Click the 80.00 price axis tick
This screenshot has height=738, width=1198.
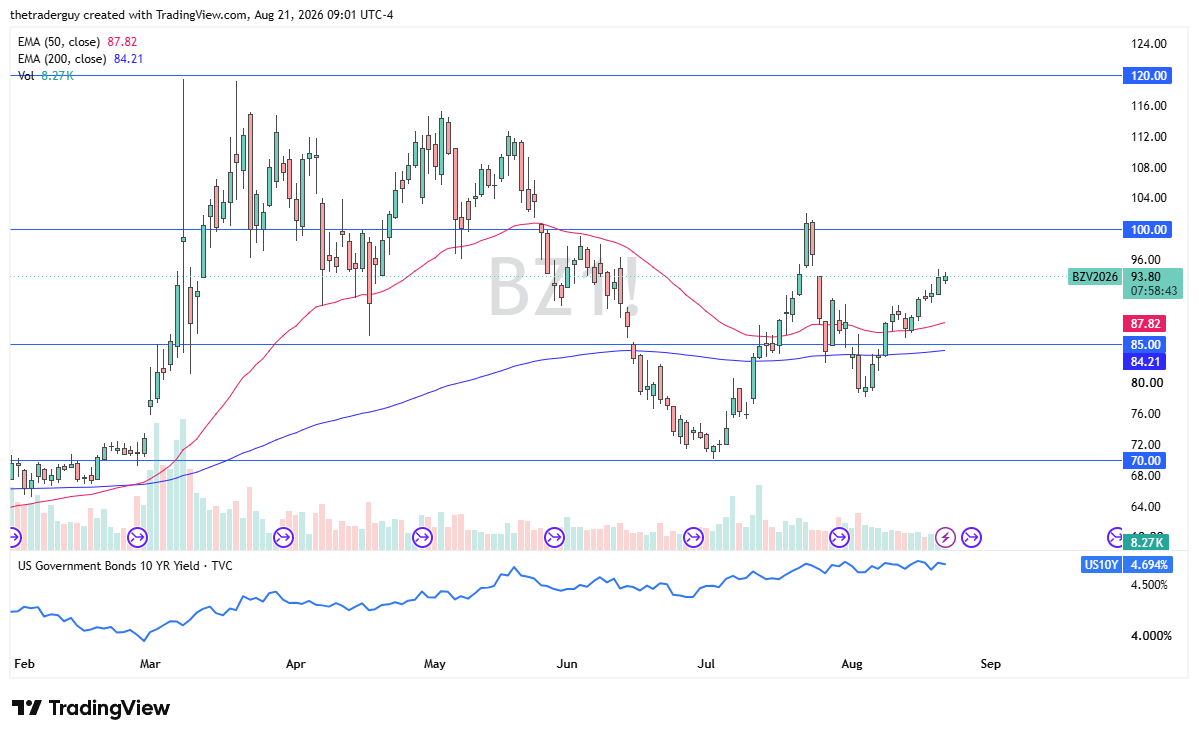1146,383
